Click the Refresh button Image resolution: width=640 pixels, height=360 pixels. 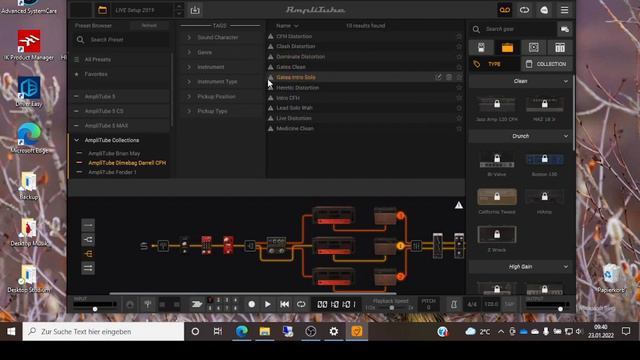149,25
